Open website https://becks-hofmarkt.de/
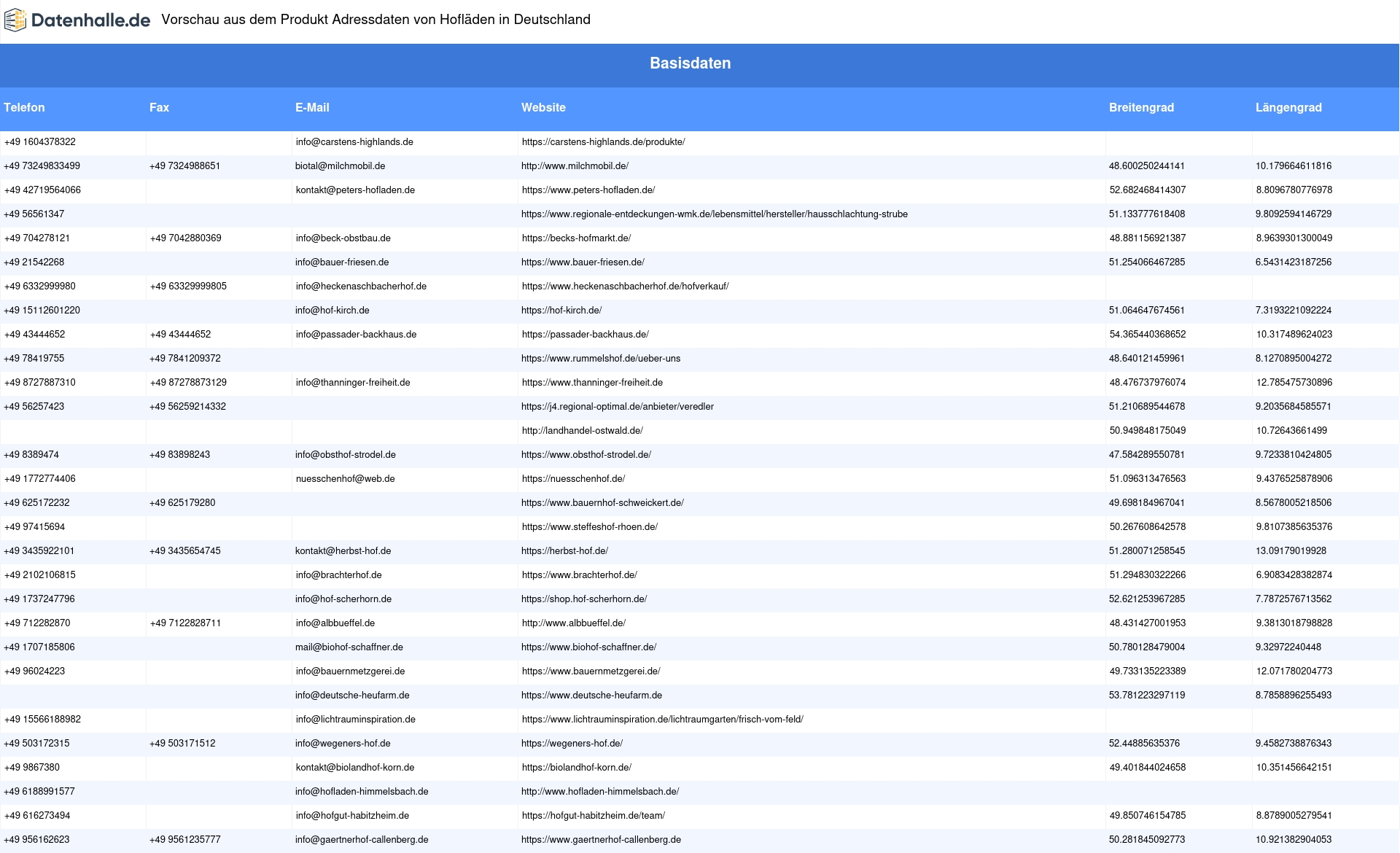Viewport: 1400px width, 853px height. tap(576, 238)
